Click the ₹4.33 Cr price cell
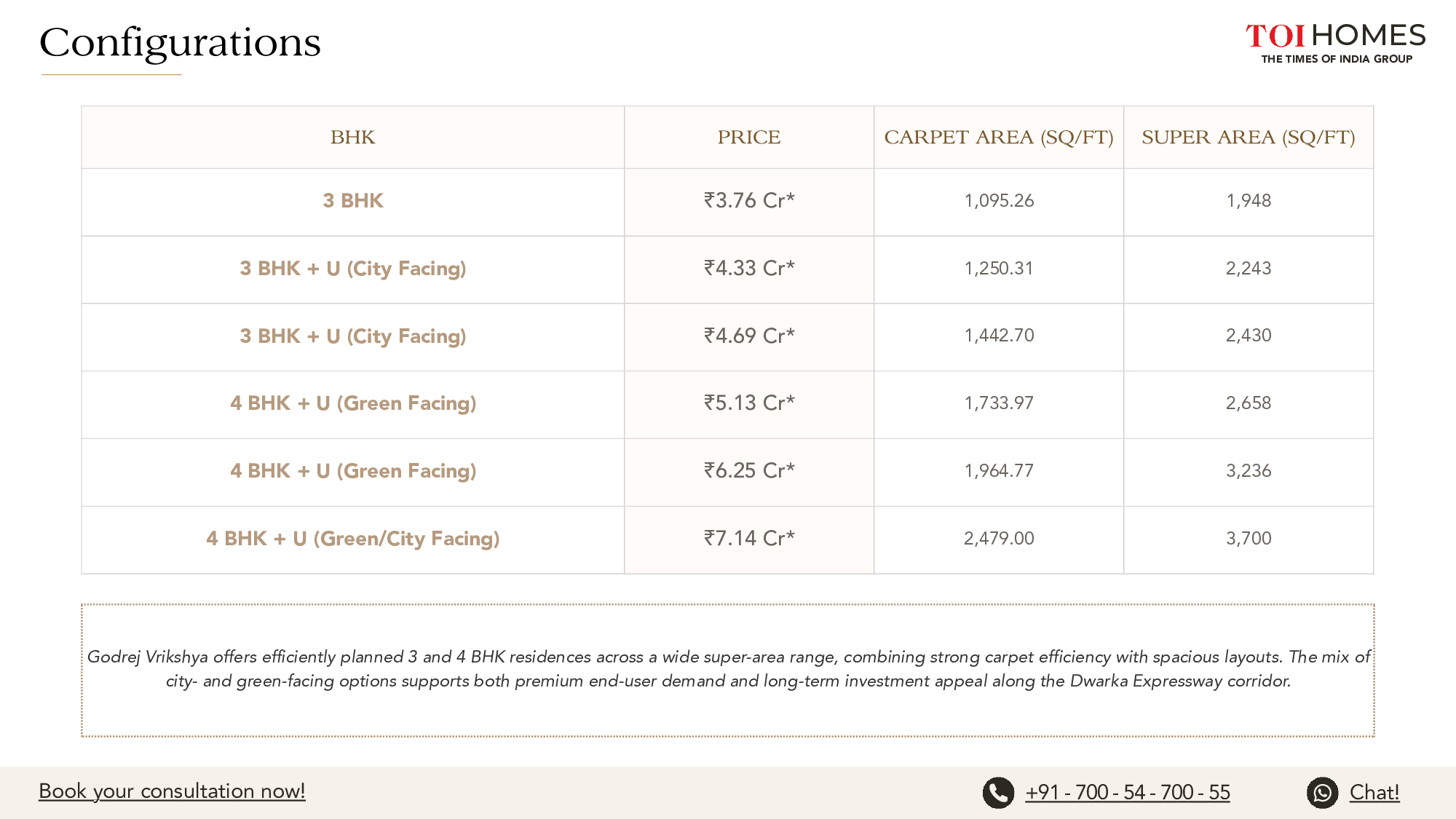This screenshot has width=1456, height=819. click(x=748, y=269)
